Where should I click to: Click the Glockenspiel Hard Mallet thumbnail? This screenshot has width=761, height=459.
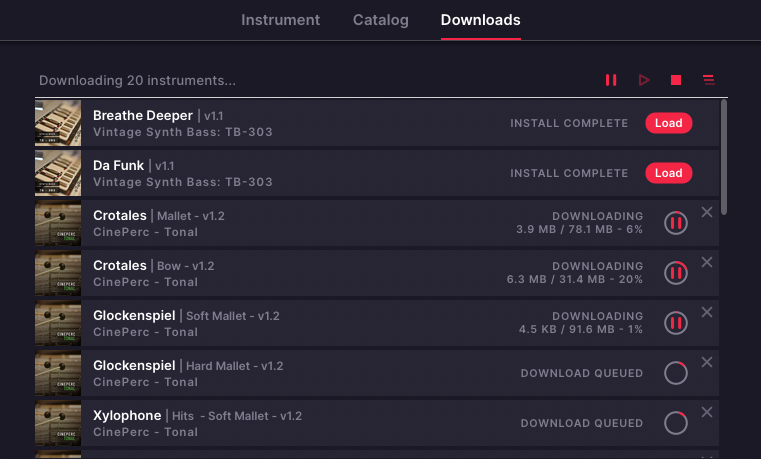point(58,373)
